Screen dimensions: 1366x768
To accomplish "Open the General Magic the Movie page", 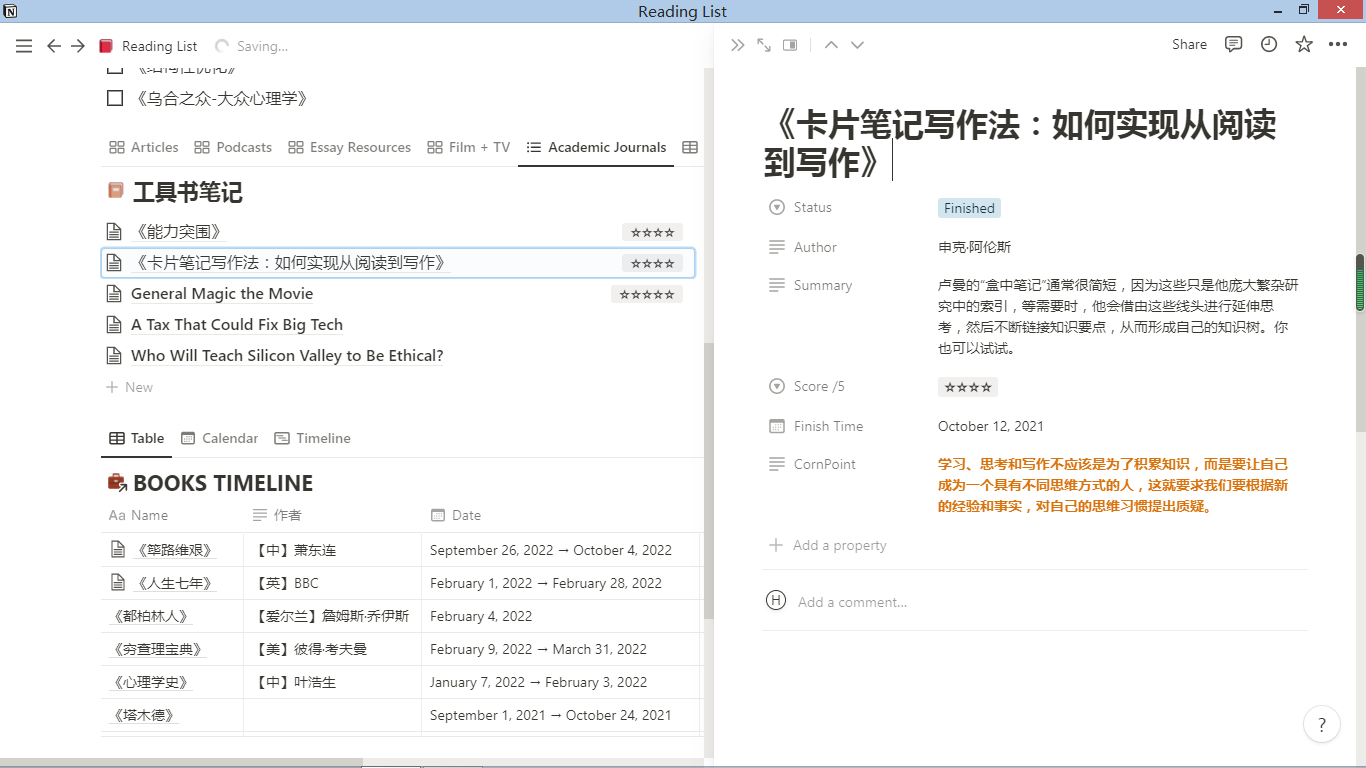I will [x=222, y=294].
